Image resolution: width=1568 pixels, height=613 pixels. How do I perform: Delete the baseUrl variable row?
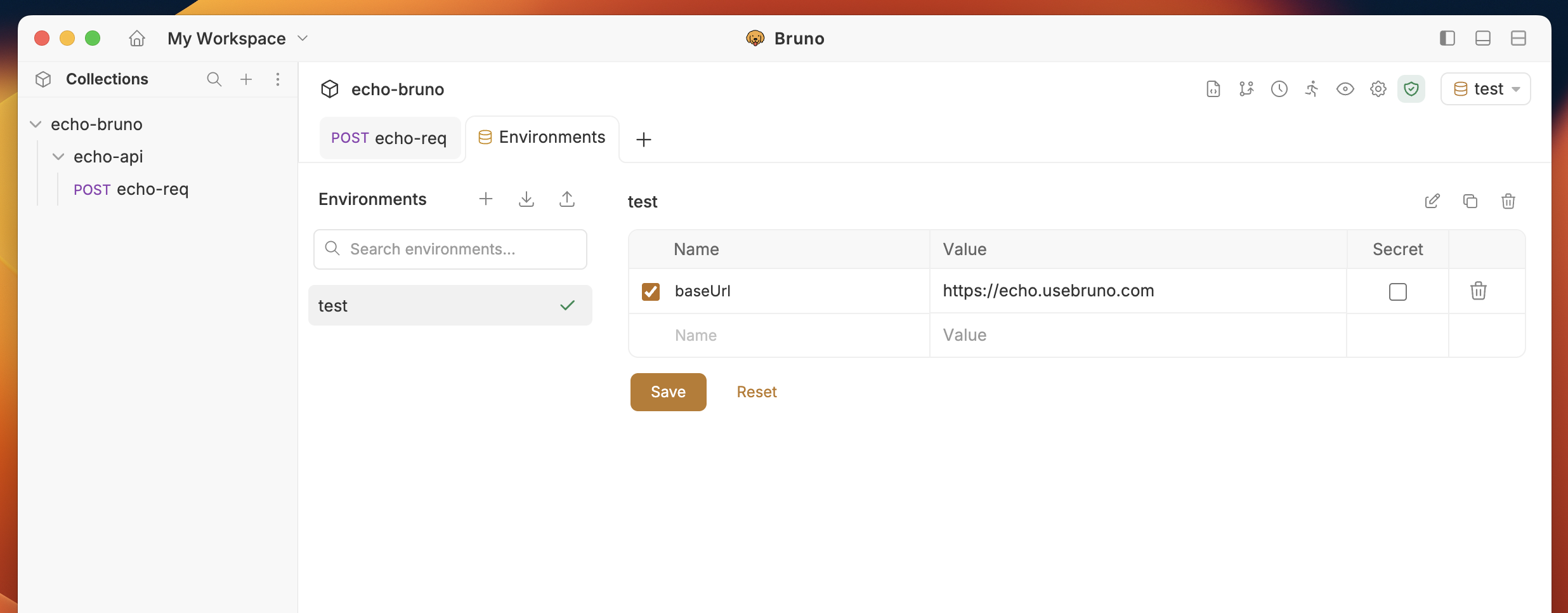tap(1479, 291)
